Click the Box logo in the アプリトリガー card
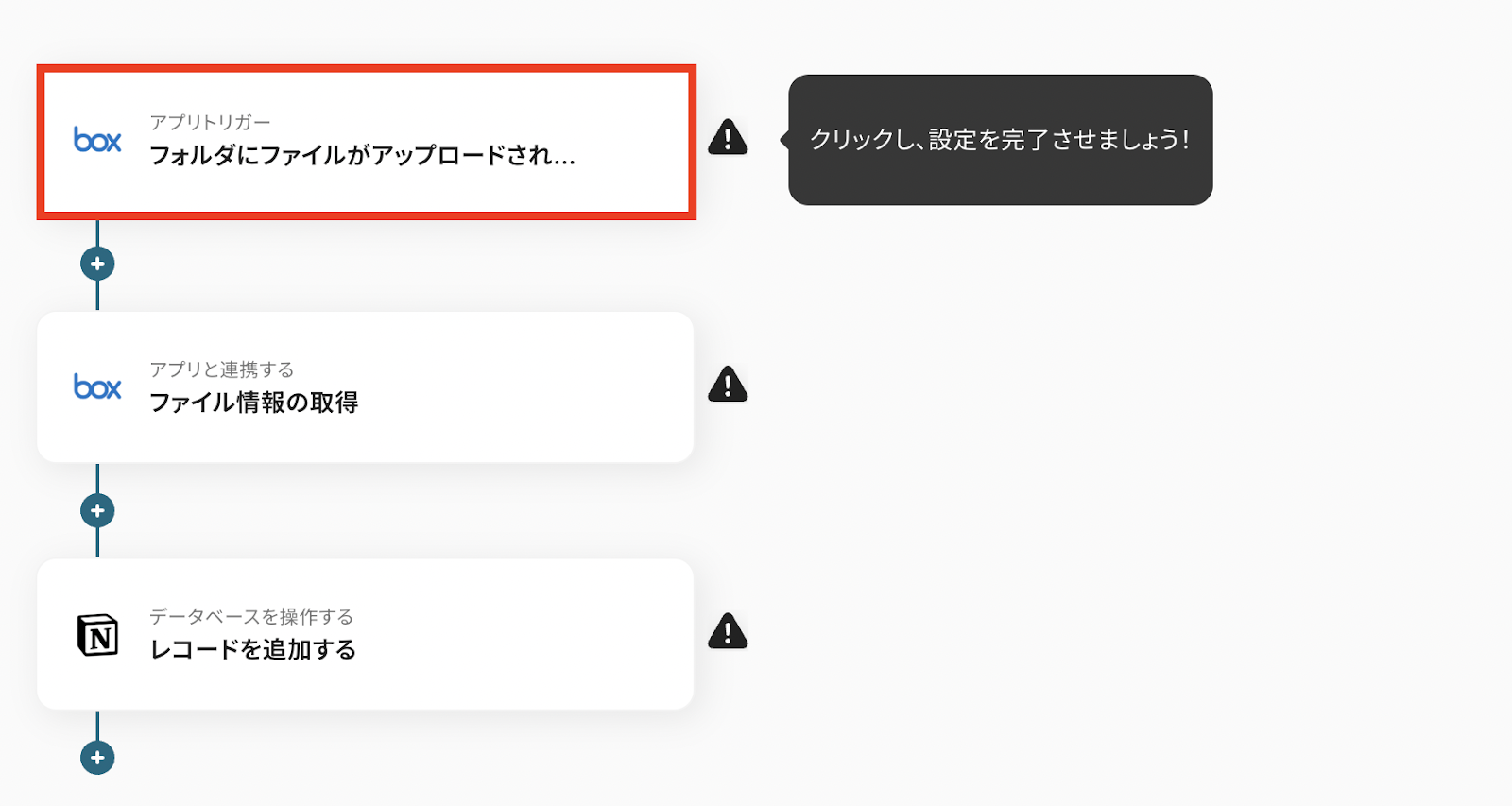The height and width of the screenshot is (806, 1512). tap(97, 140)
